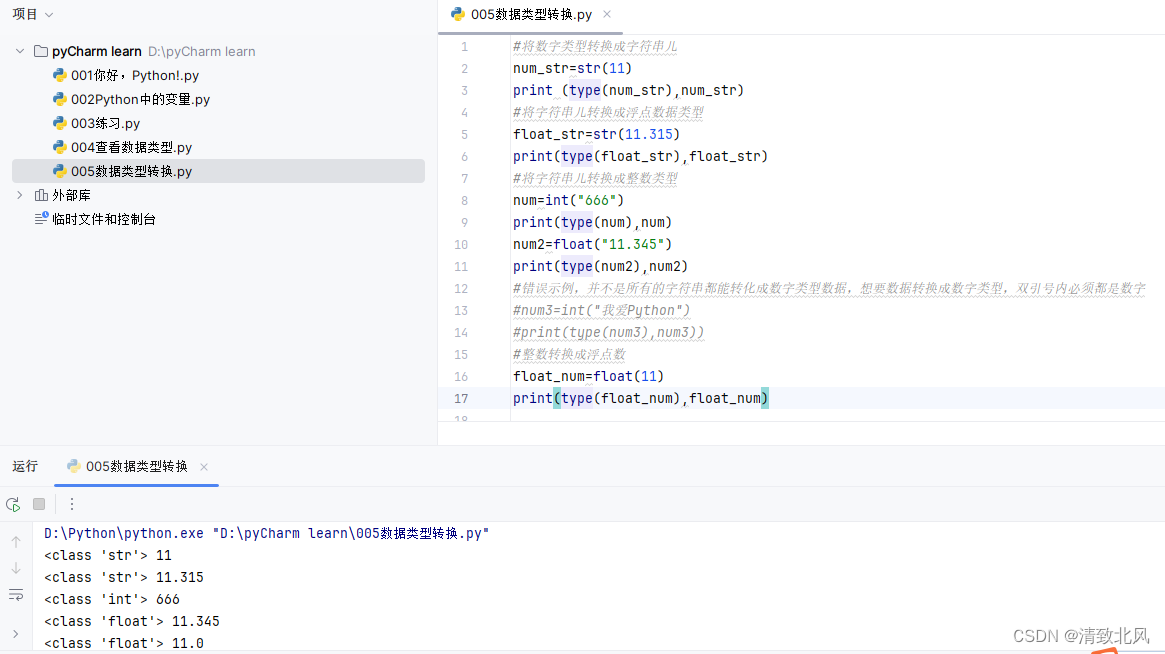This screenshot has height=654, width=1165.
Task: Click line number 12 in the editor
Action: coord(460,288)
